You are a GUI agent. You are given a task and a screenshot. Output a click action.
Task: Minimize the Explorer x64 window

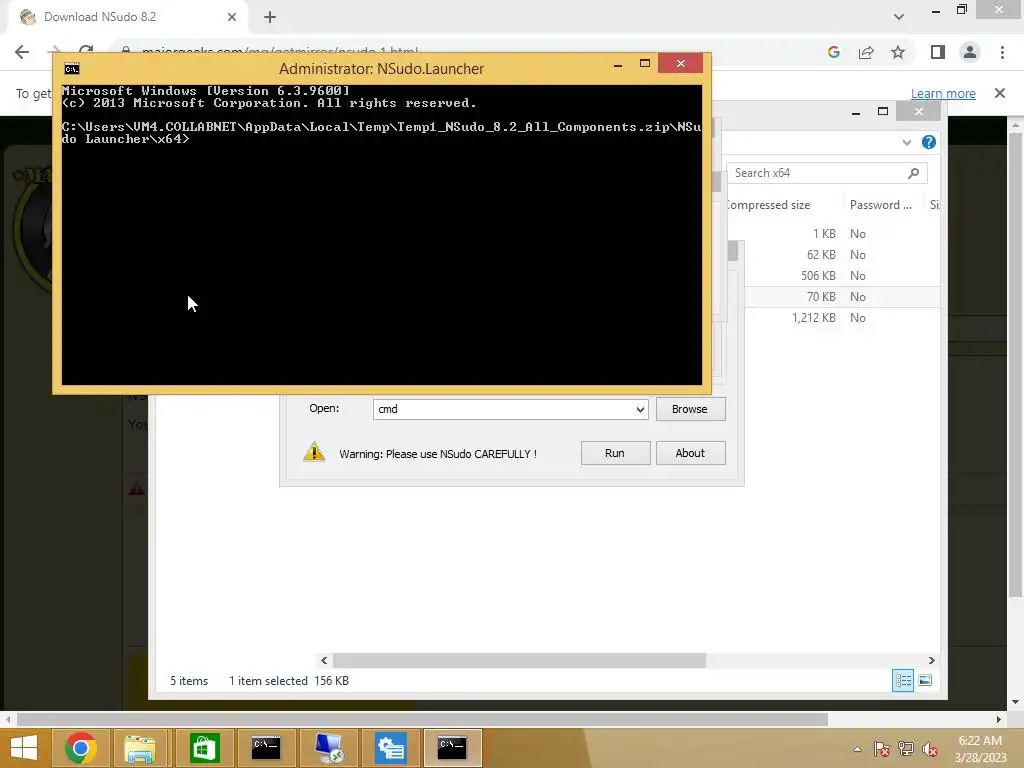pos(856,112)
